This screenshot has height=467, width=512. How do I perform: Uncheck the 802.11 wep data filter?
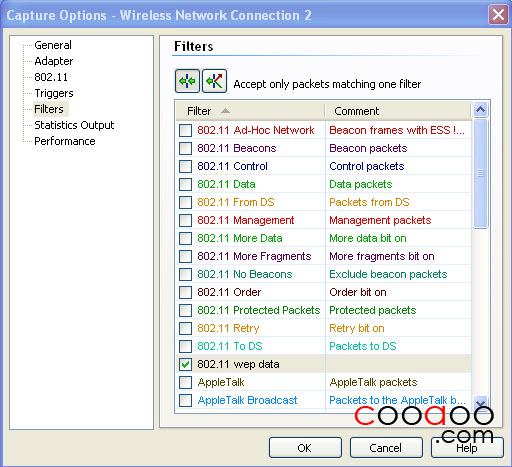coord(185,364)
